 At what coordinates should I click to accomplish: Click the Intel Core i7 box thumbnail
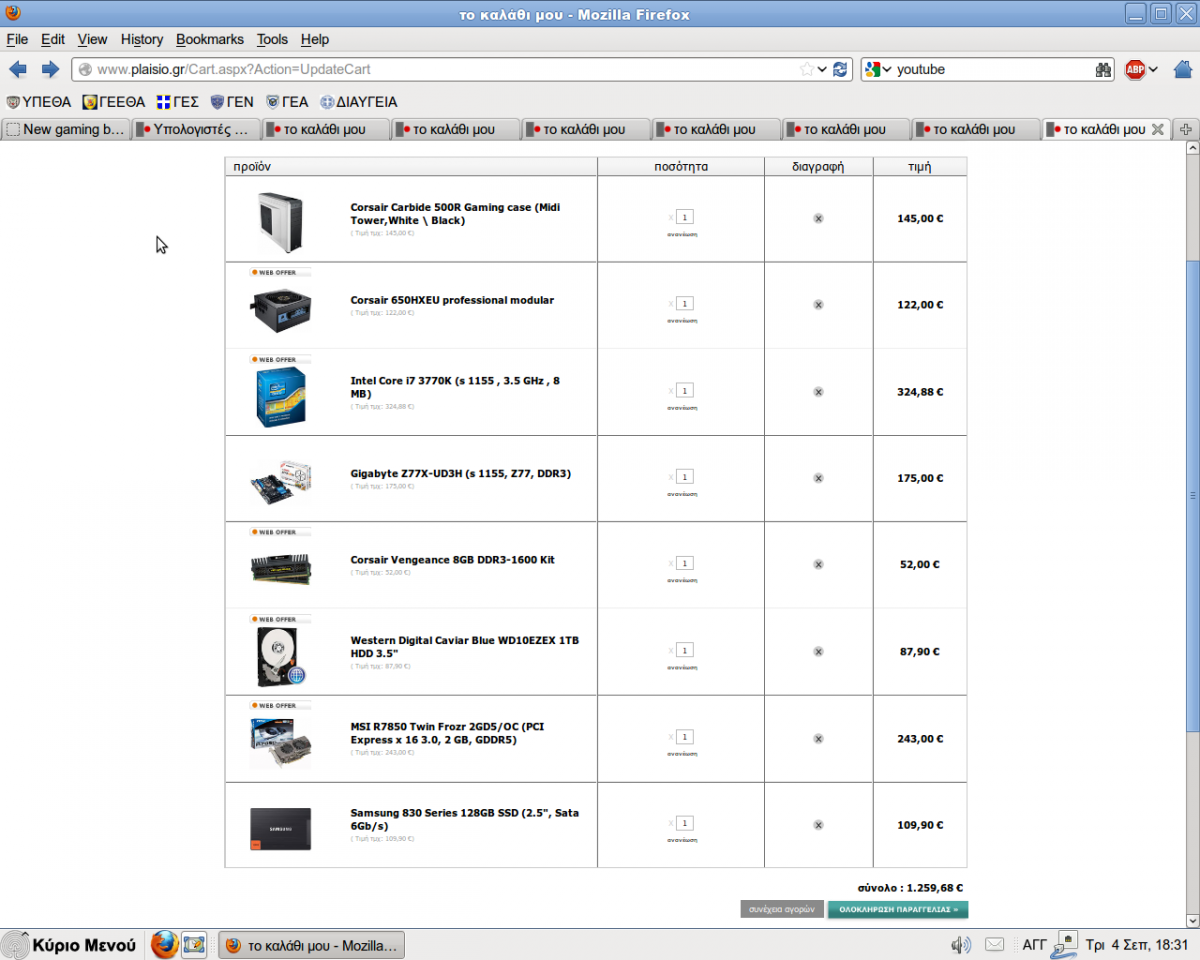click(x=280, y=397)
